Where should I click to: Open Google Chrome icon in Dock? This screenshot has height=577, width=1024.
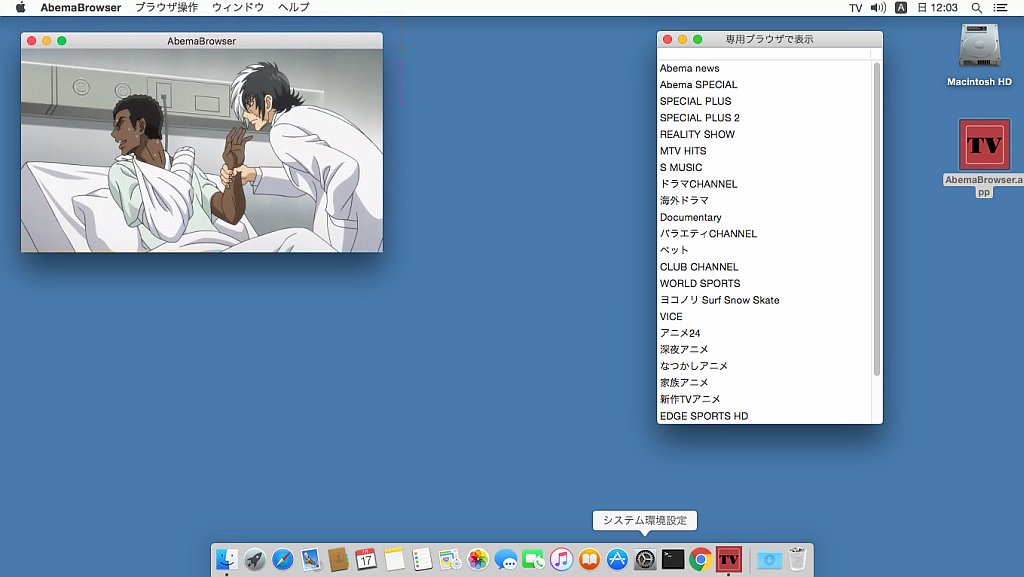pyautogui.click(x=701, y=559)
